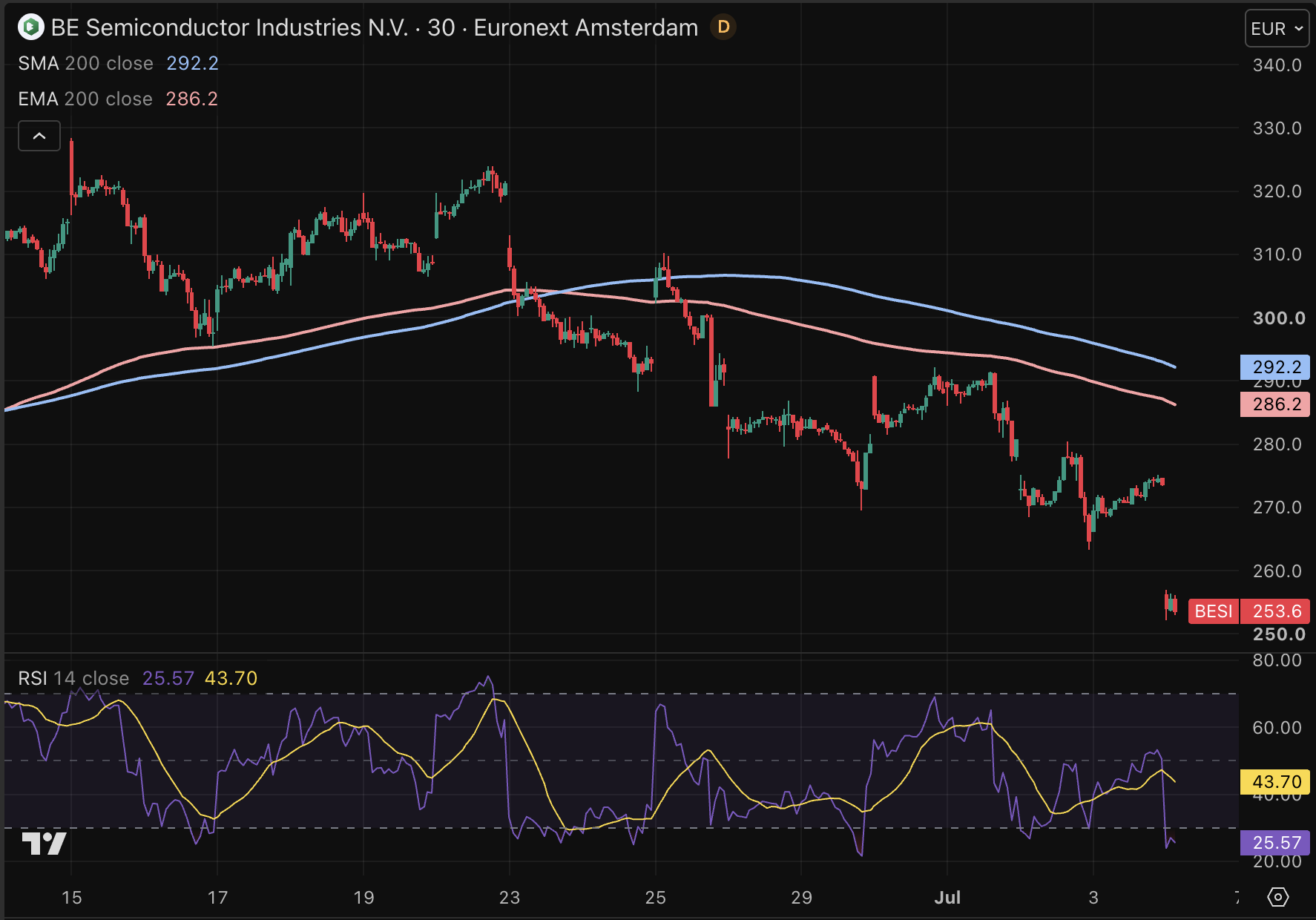Click the BESI symbol logo icon
This screenshot has width=1316, height=920.
coord(30,27)
